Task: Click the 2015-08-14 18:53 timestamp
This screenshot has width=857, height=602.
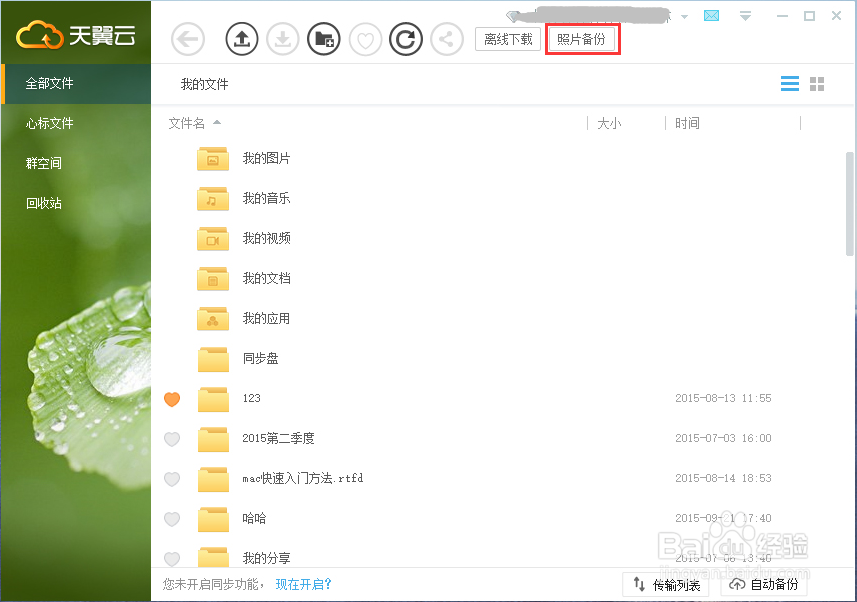Action: [723, 478]
